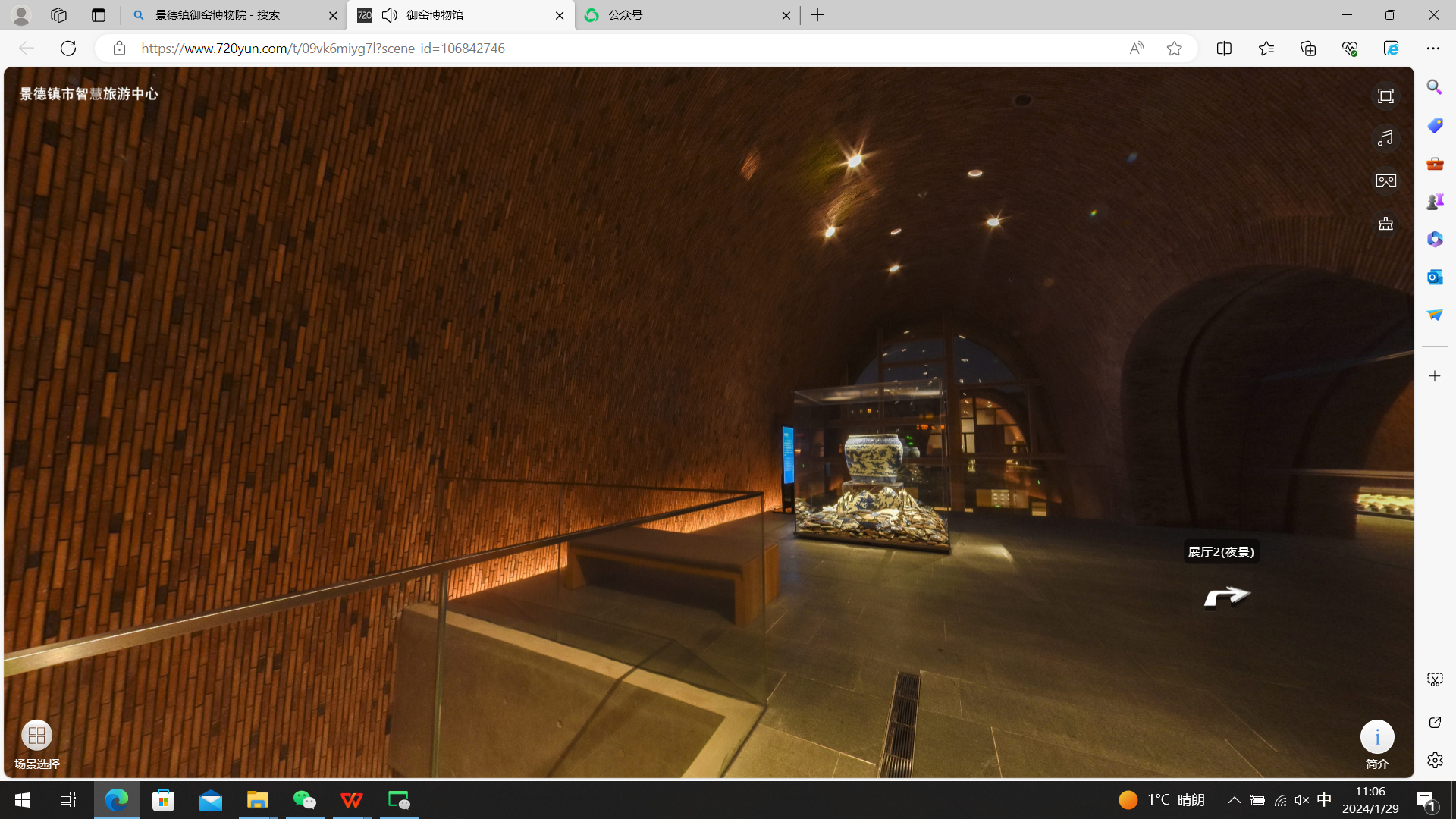1456x819 pixels.
Task: Open Settings and more menu
Action: click(x=1432, y=49)
